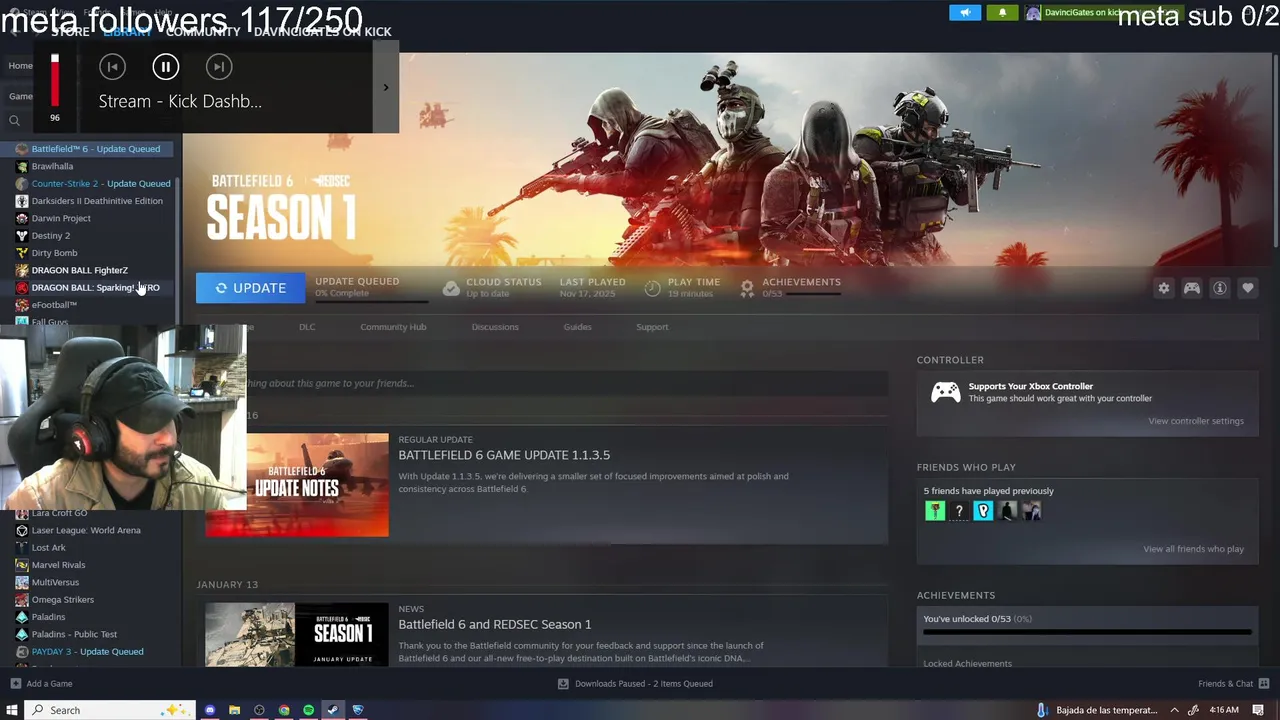
Task: Open Discord from taskbar
Action: [210, 710]
